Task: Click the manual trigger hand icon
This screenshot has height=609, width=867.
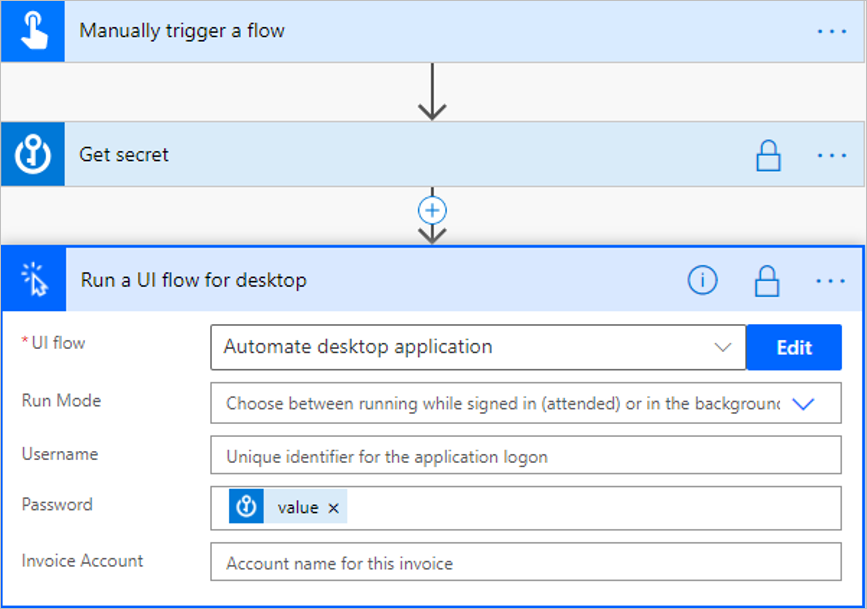Action: [33, 31]
